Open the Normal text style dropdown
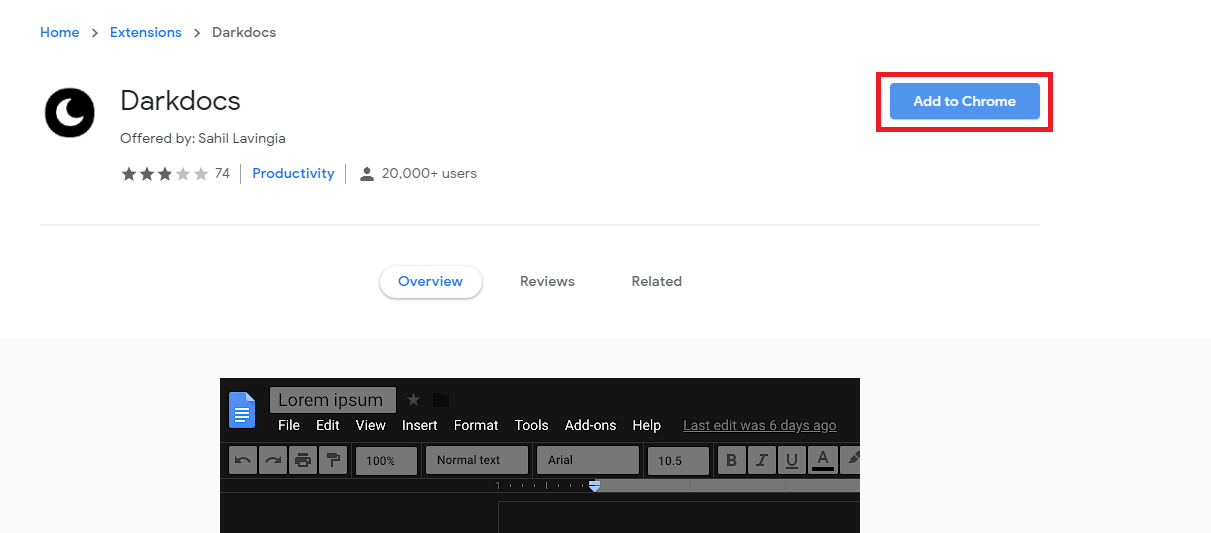This screenshot has height=533, width=1211. click(477, 460)
